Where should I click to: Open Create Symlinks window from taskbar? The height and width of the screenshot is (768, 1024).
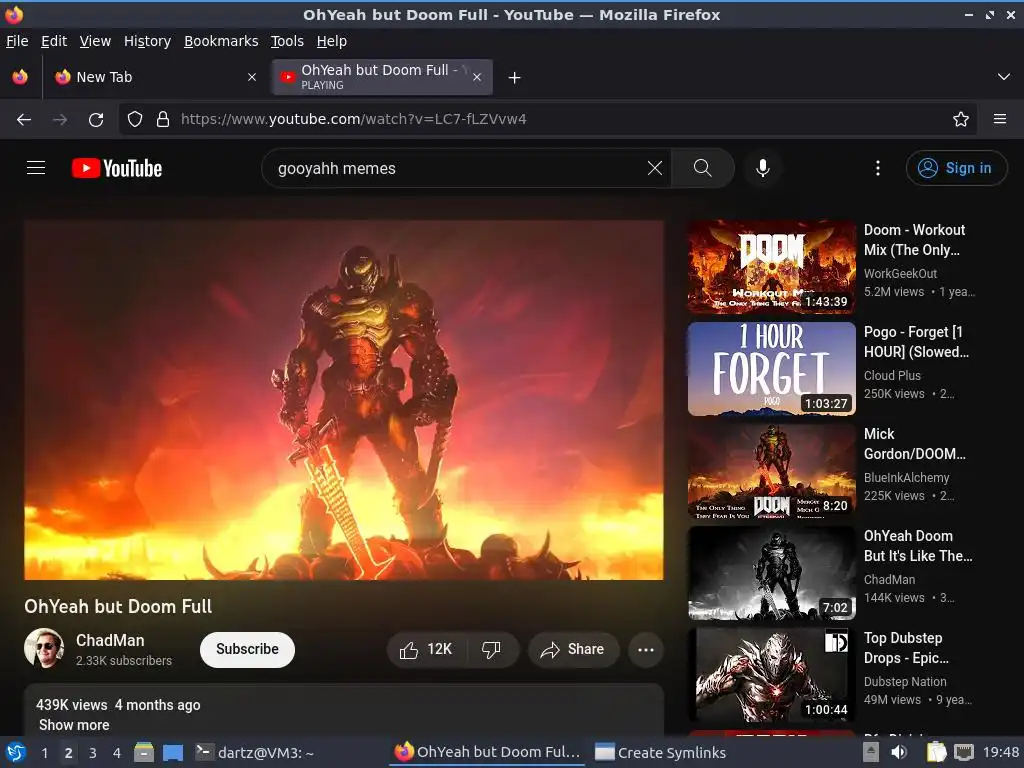coord(660,752)
